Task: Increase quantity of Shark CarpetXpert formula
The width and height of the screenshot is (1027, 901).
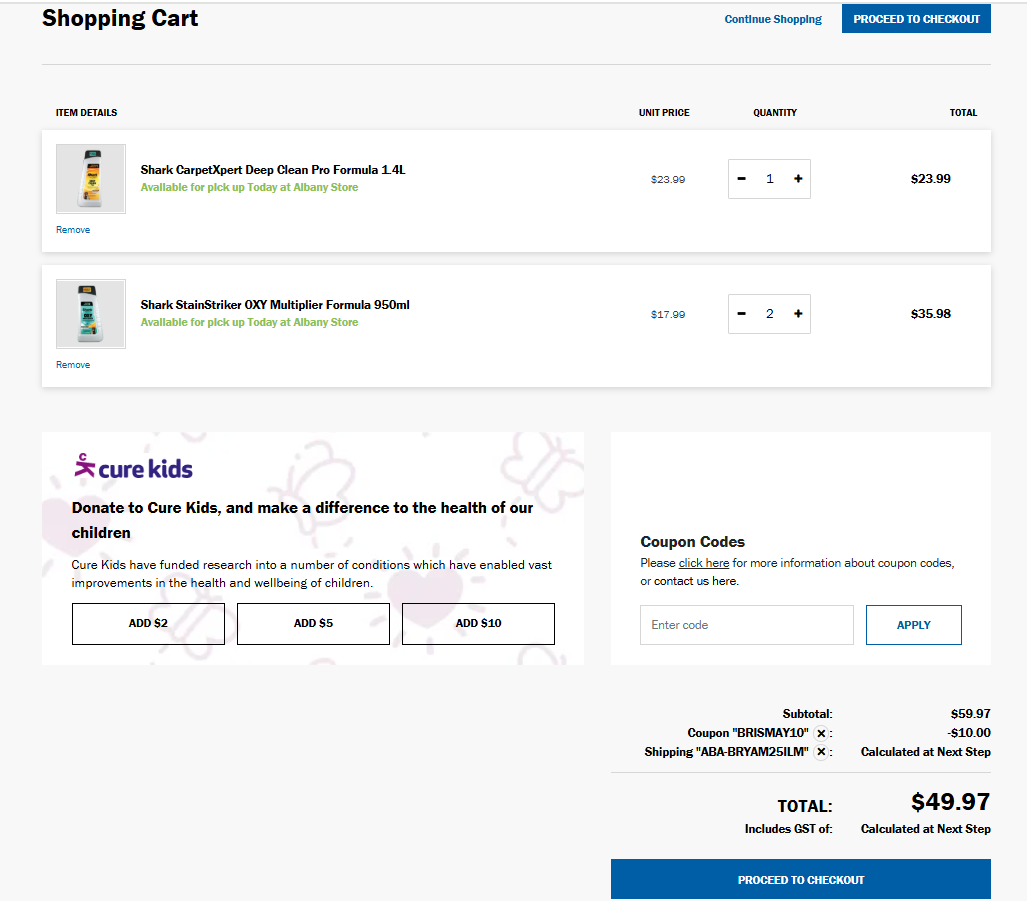Action: pos(798,179)
